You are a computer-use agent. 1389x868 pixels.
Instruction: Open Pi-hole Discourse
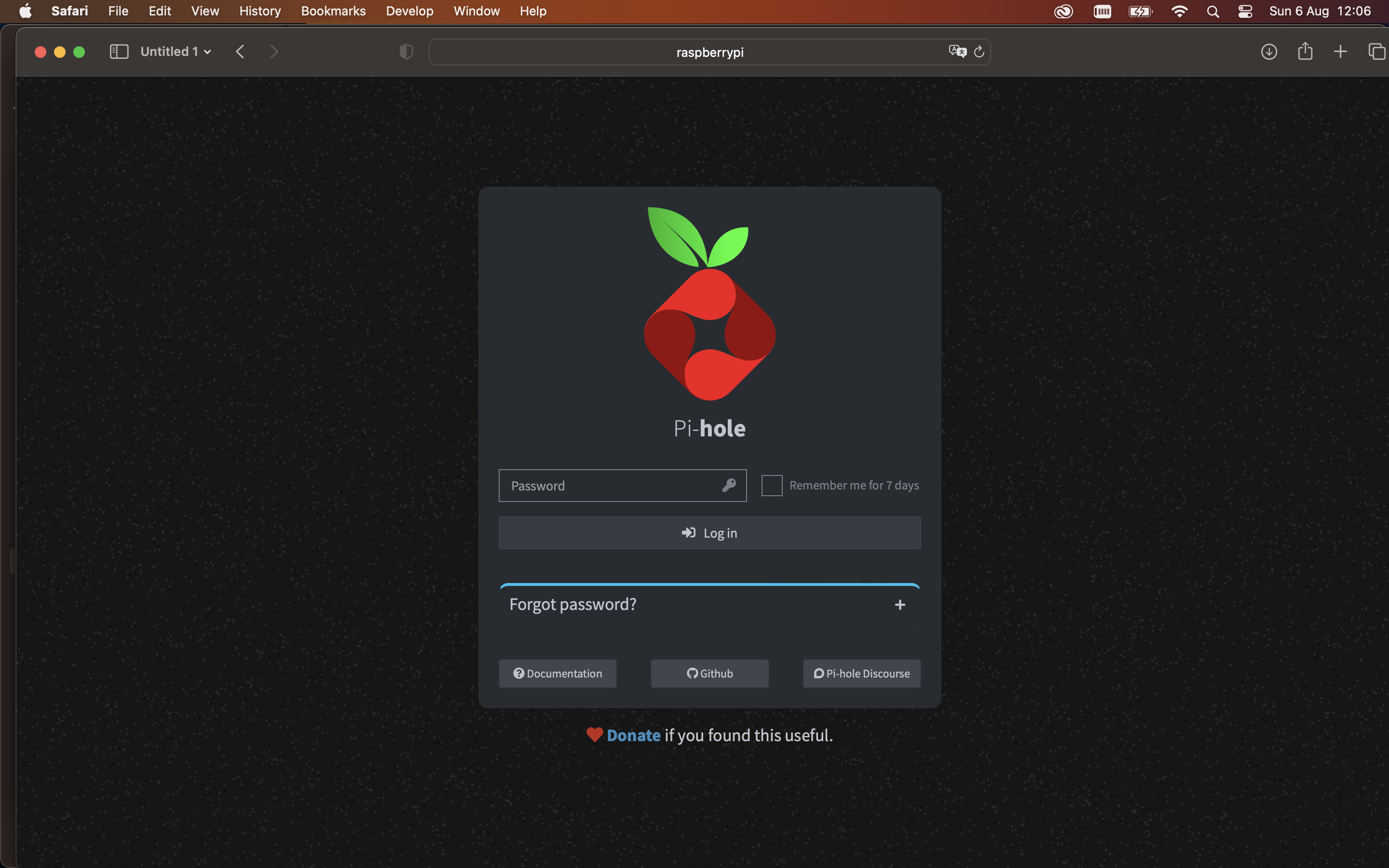coord(861,673)
